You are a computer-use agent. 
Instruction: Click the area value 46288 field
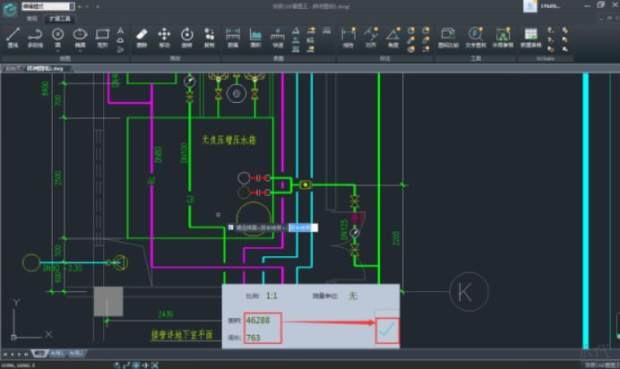263,320
